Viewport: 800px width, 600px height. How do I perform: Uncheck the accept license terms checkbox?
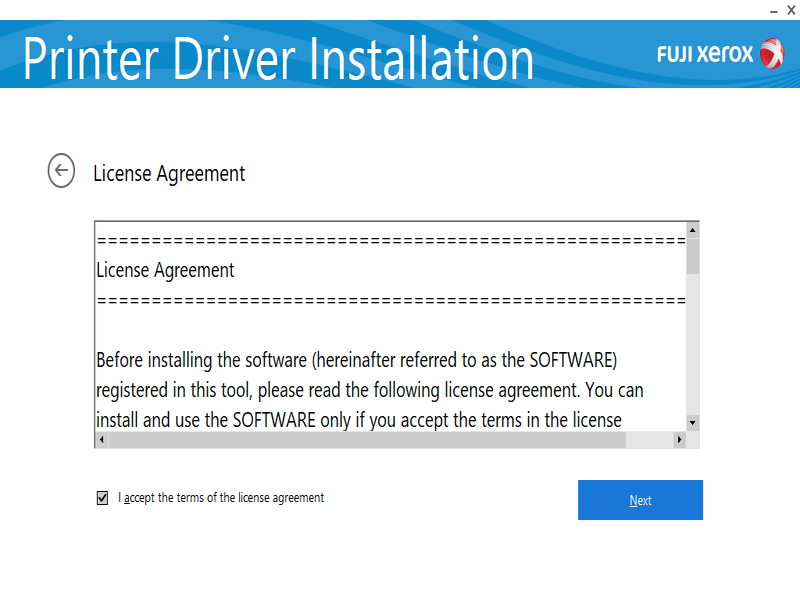[102, 498]
